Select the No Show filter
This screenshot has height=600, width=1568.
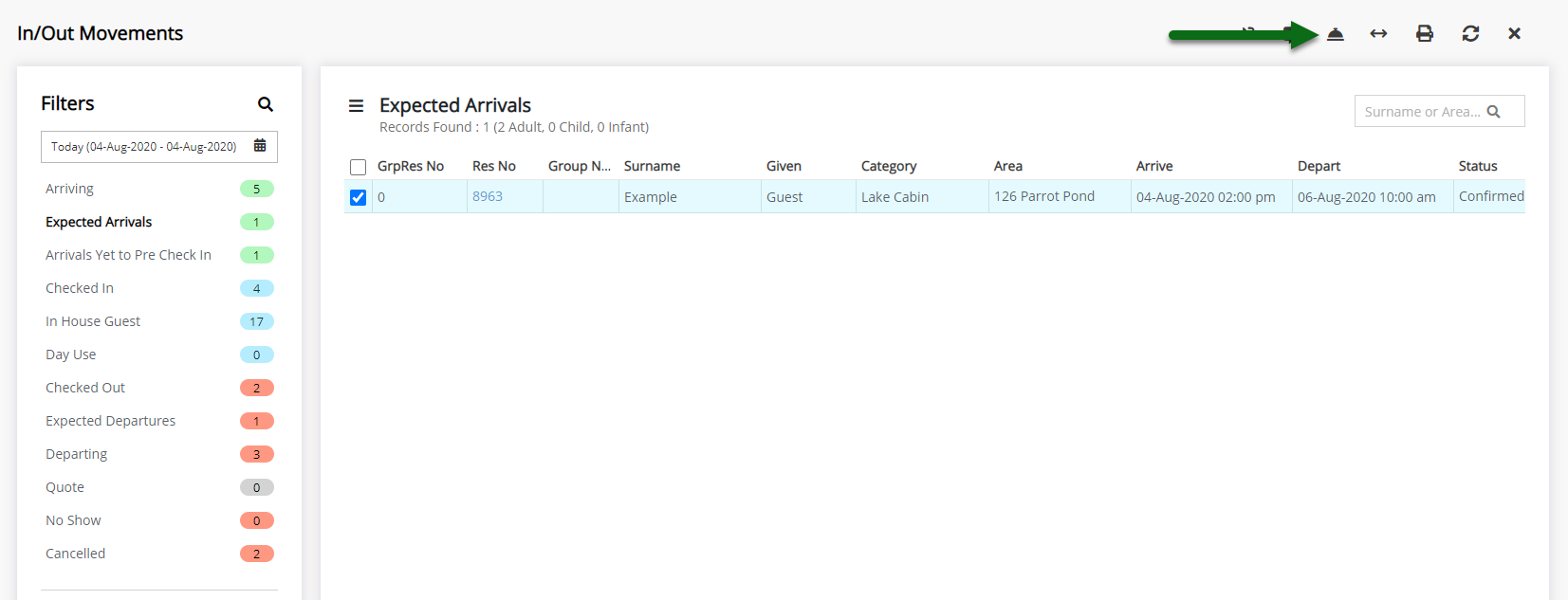click(159, 520)
